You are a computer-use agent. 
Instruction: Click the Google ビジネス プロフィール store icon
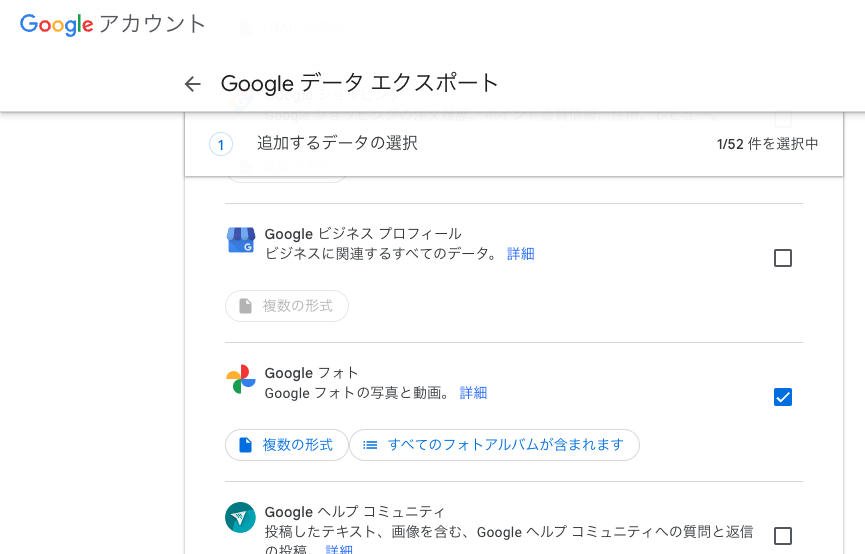(x=241, y=240)
